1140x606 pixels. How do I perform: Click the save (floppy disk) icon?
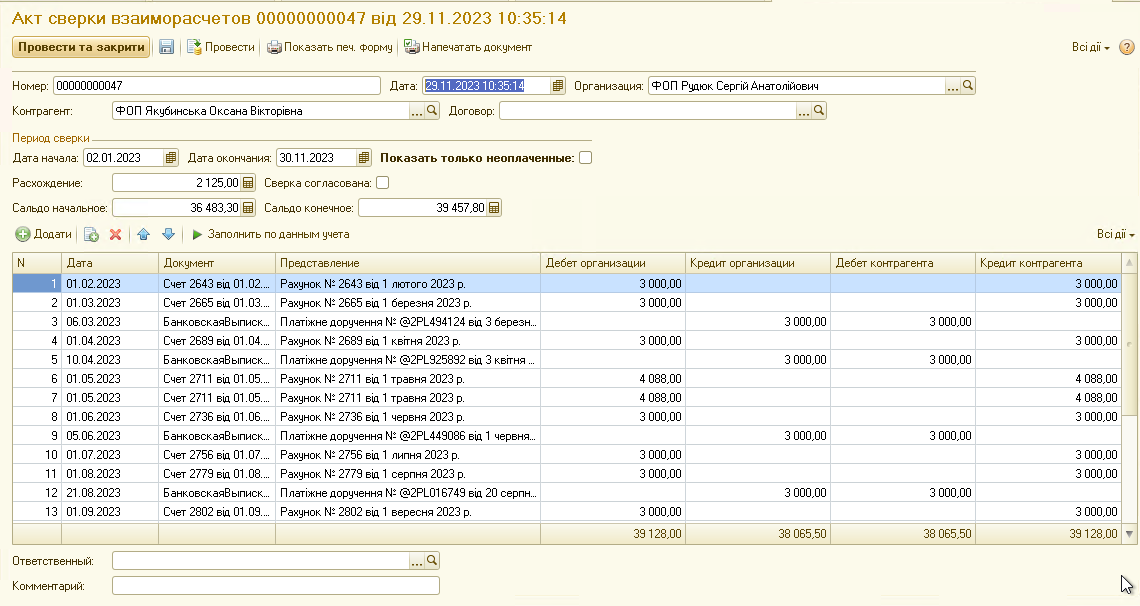pyautogui.click(x=166, y=47)
